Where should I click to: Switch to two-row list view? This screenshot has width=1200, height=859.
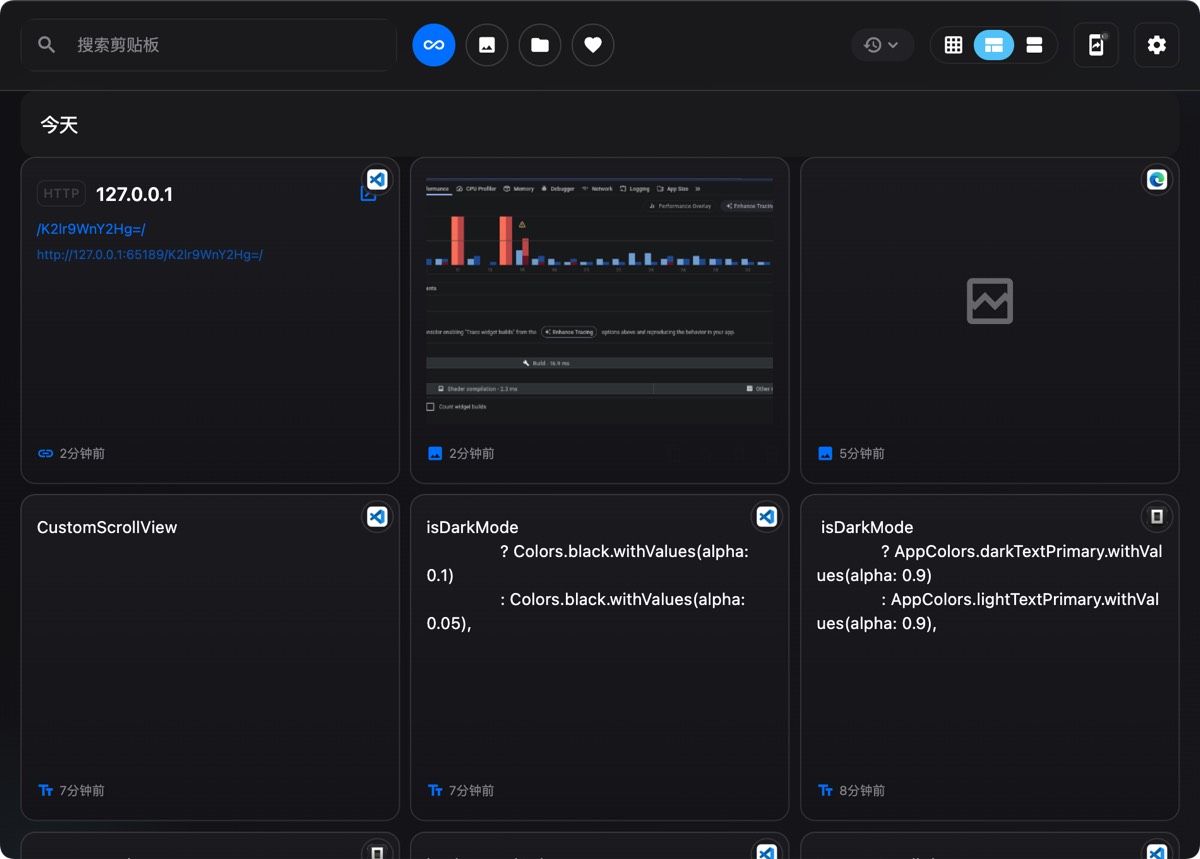click(1034, 45)
